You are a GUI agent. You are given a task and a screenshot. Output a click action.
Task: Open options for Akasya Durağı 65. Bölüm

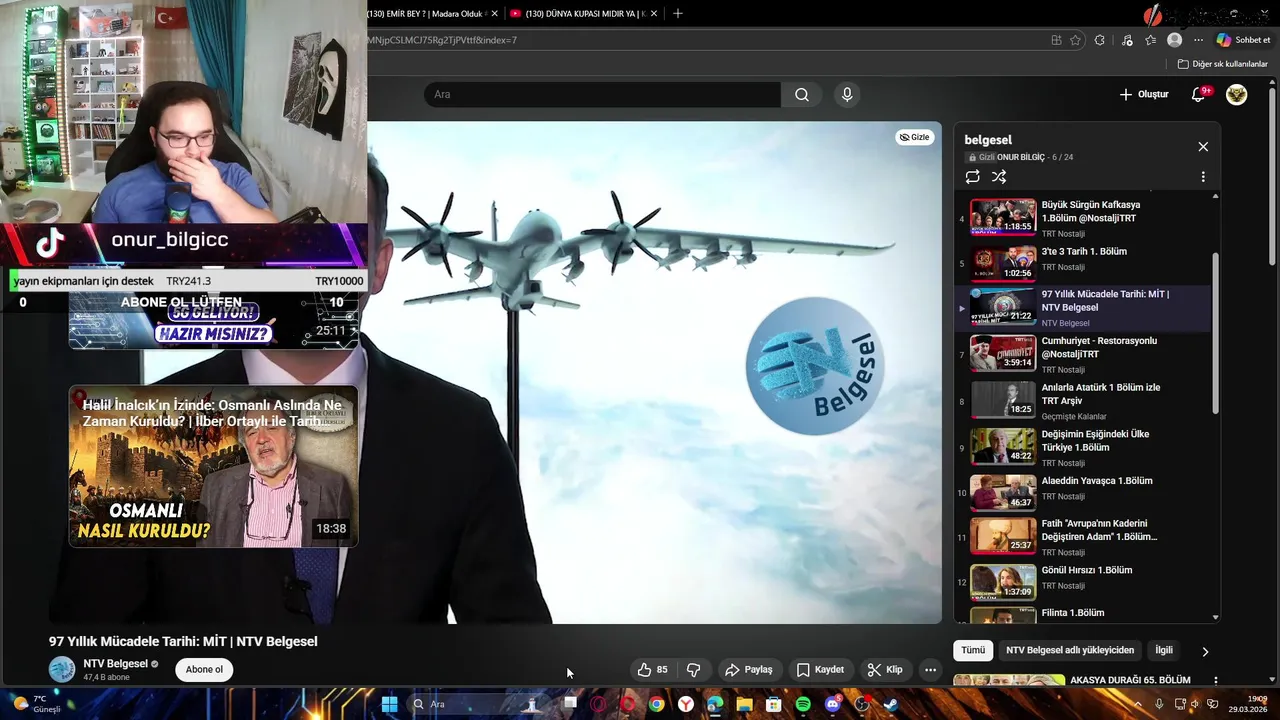tap(1216, 681)
